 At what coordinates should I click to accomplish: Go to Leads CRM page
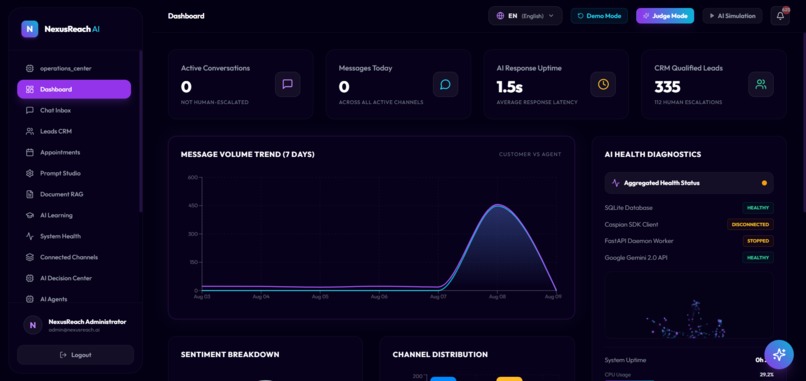(x=74, y=131)
